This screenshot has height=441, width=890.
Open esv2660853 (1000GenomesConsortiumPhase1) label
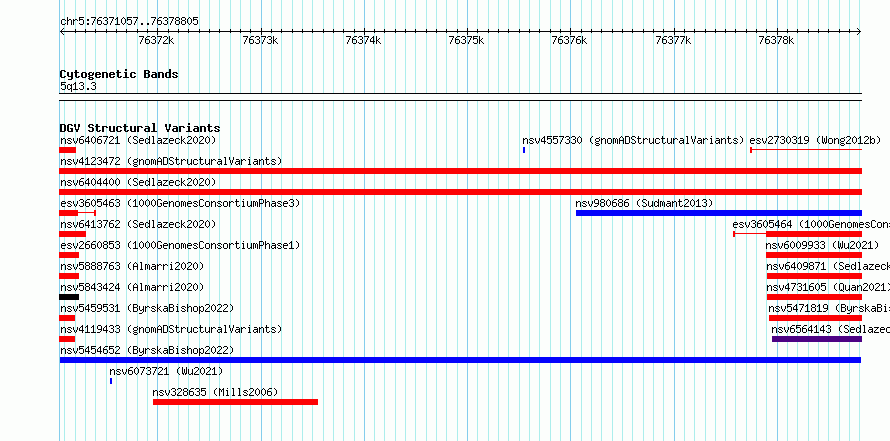coord(180,245)
